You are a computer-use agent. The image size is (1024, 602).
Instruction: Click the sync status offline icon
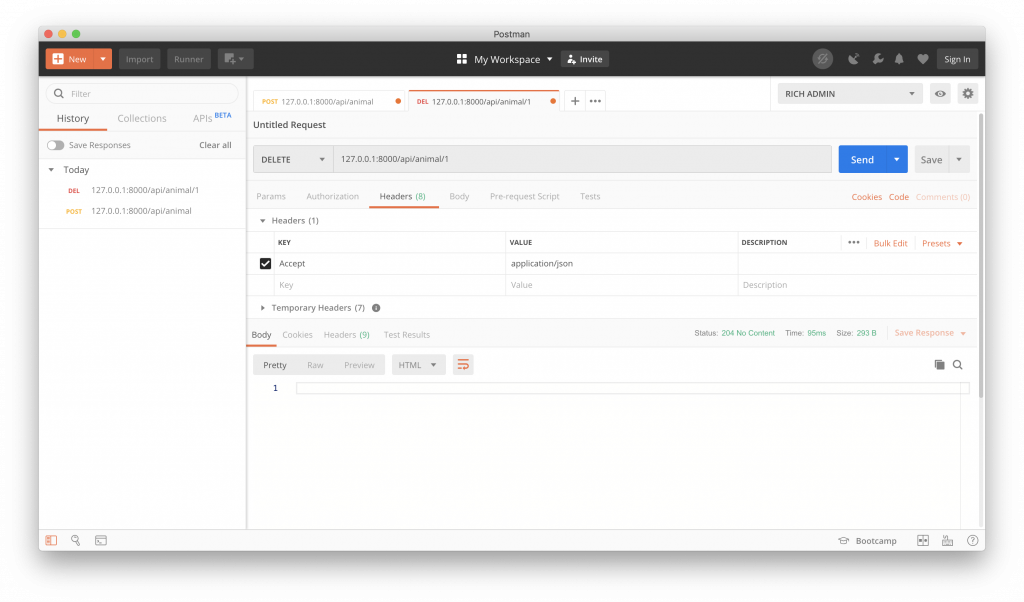click(822, 59)
